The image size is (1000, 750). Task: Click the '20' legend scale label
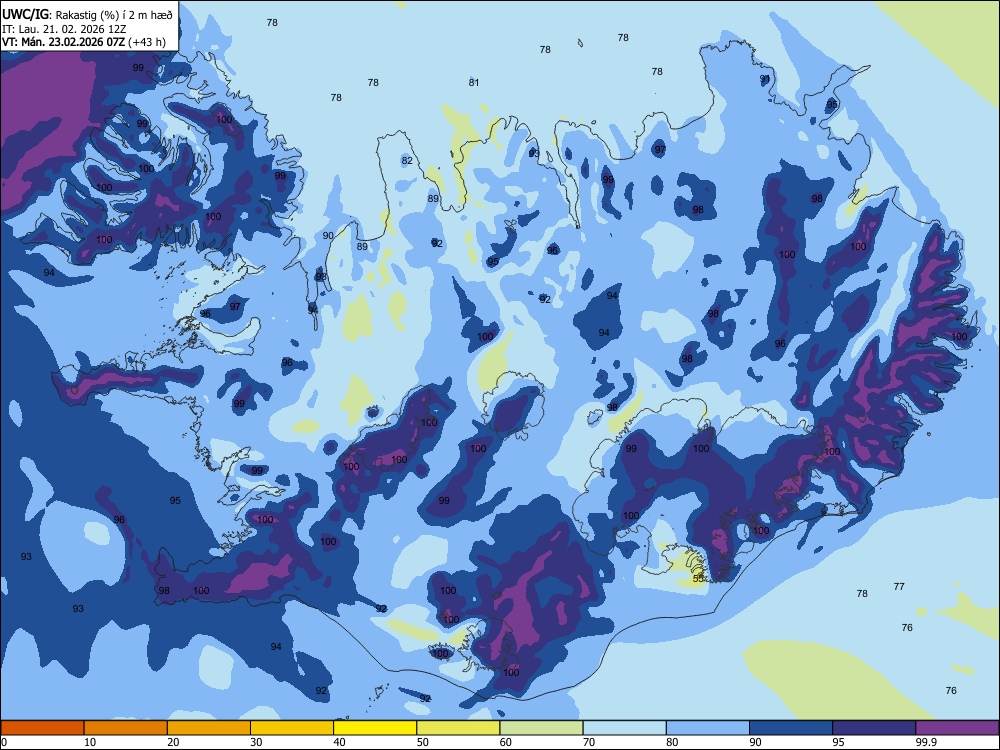pos(173,742)
